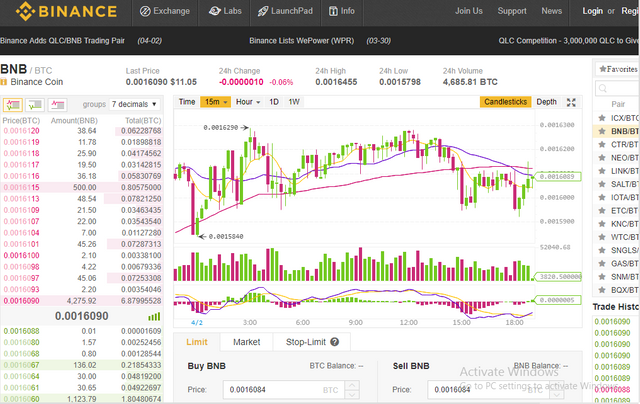Toggle favorite star for BQX/BTC
The height and width of the screenshot is (404, 640).
[602, 290]
